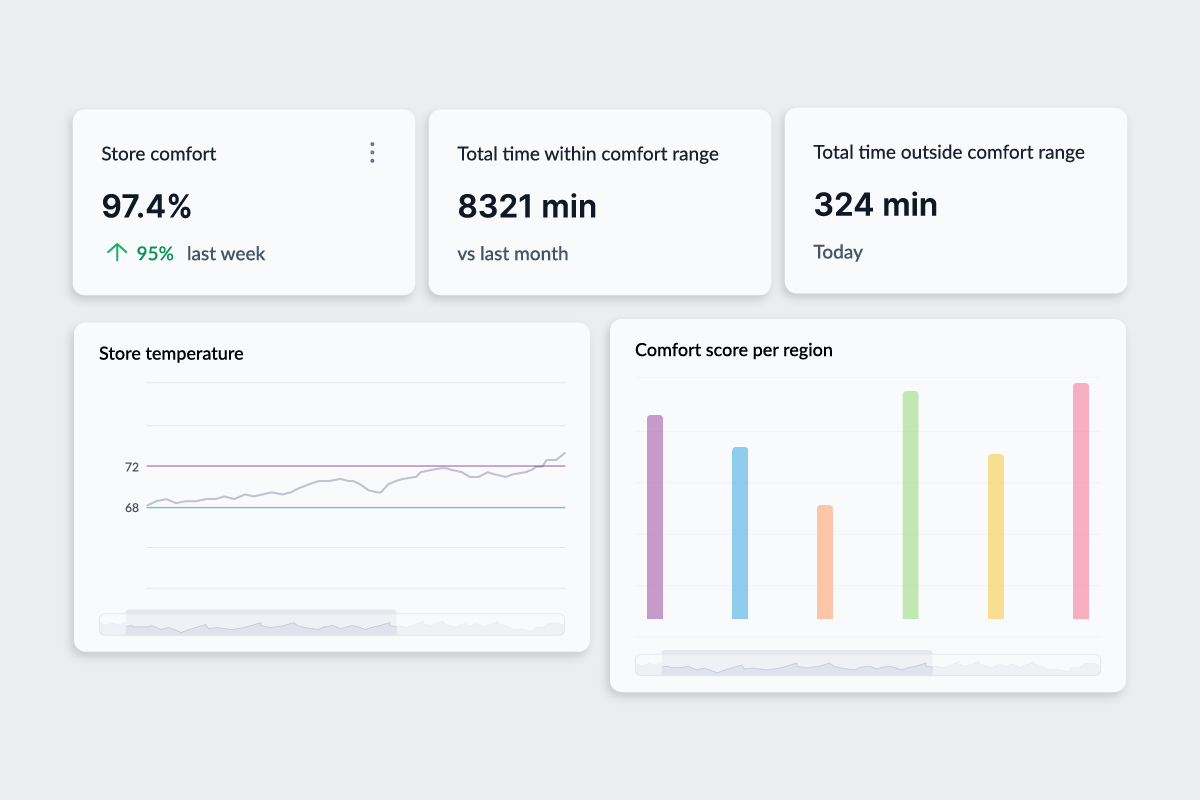Click the pink bar in Comfort score chart
The image size is (1200, 800).
coord(1081,501)
